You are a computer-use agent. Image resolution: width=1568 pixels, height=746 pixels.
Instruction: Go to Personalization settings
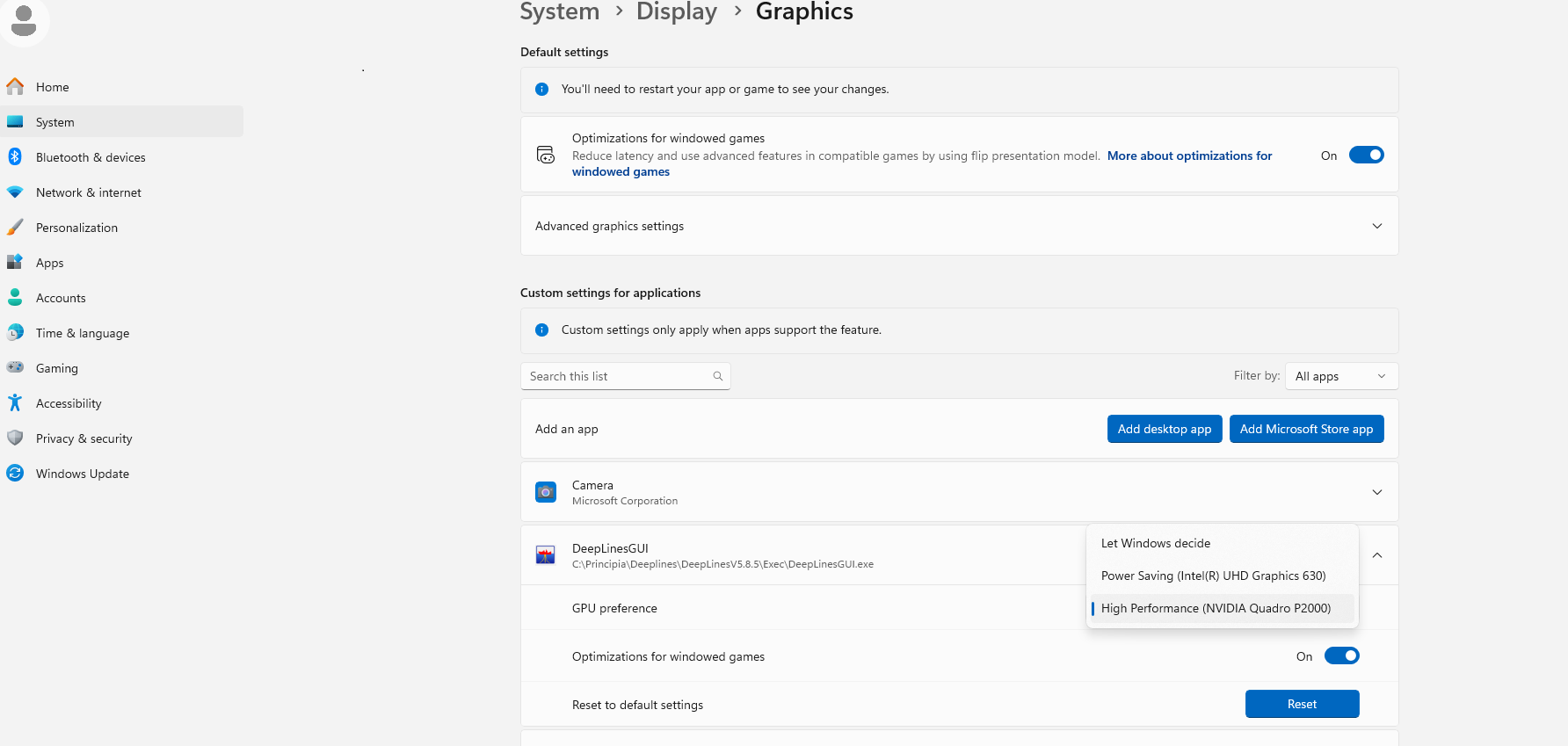[x=76, y=228]
